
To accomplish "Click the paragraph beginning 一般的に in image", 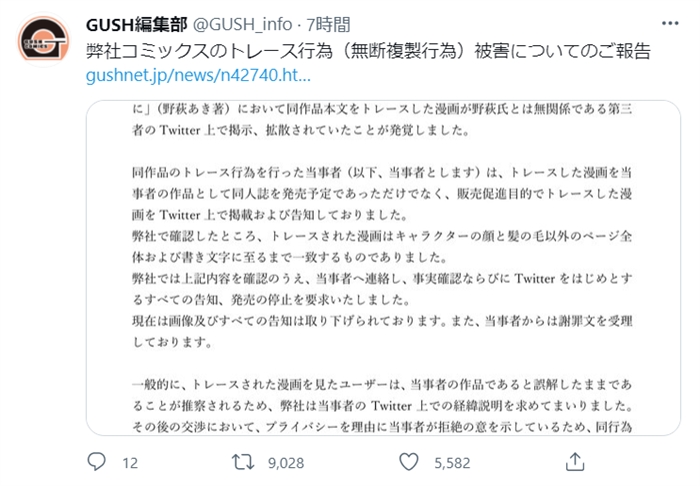I will pyautogui.click(x=390, y=387).
